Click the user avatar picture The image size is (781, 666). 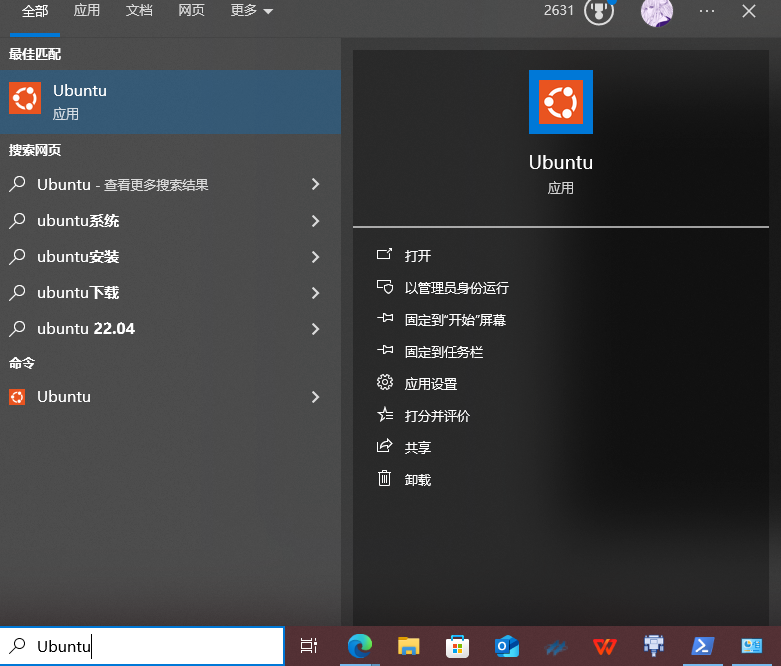(x=656, y=12)
